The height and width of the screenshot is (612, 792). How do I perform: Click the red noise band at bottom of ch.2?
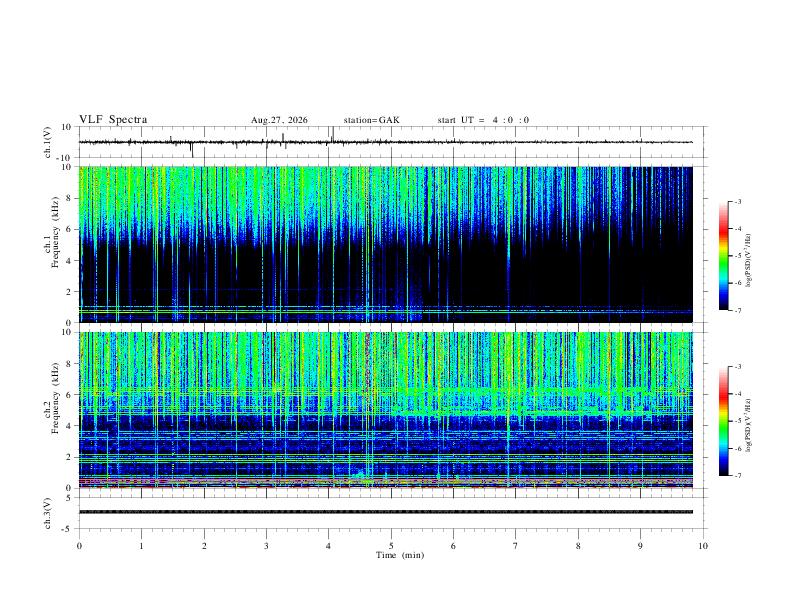tap(385, 484)
